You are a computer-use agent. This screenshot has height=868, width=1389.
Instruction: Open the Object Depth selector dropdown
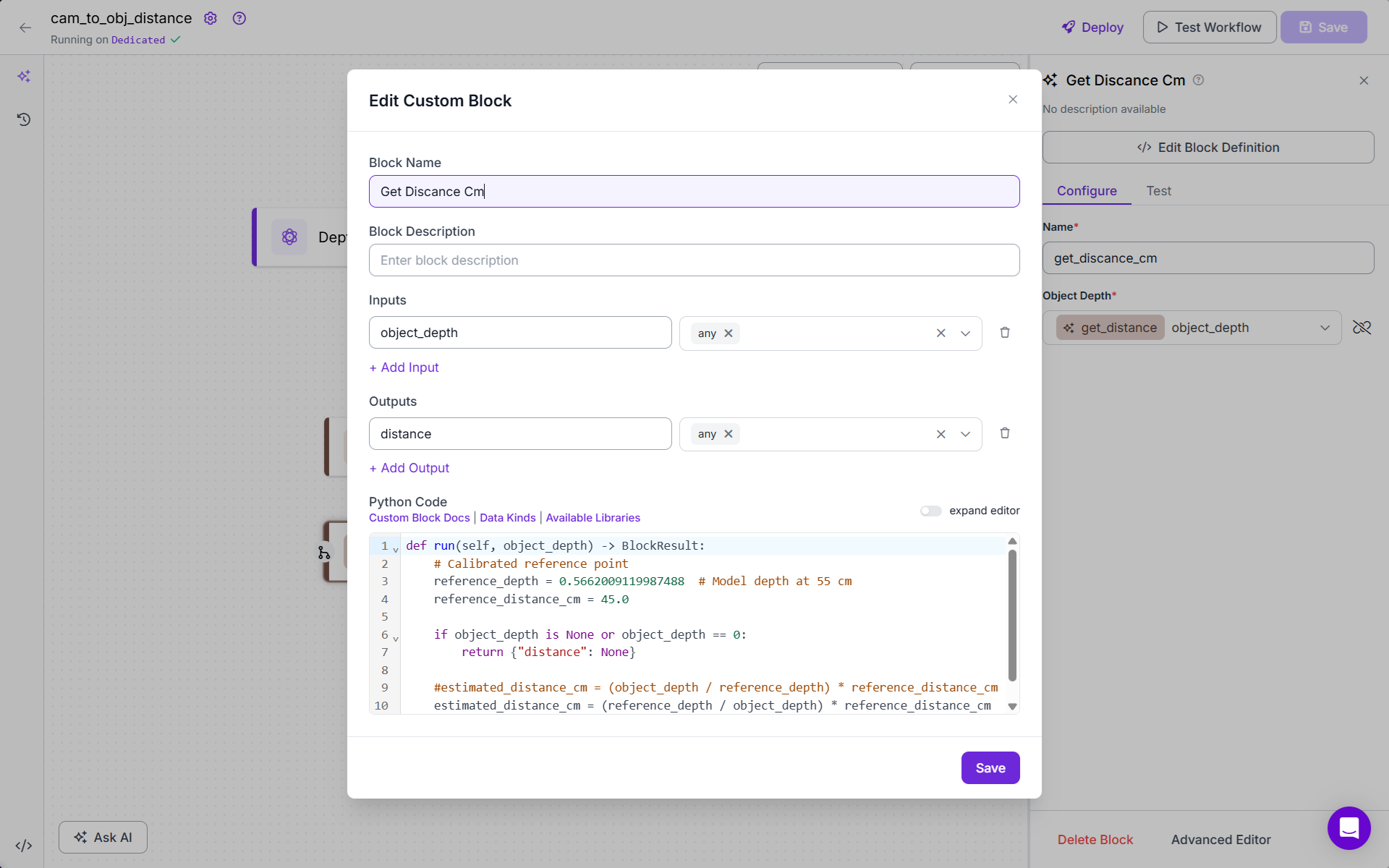(x=1324, y=328)
